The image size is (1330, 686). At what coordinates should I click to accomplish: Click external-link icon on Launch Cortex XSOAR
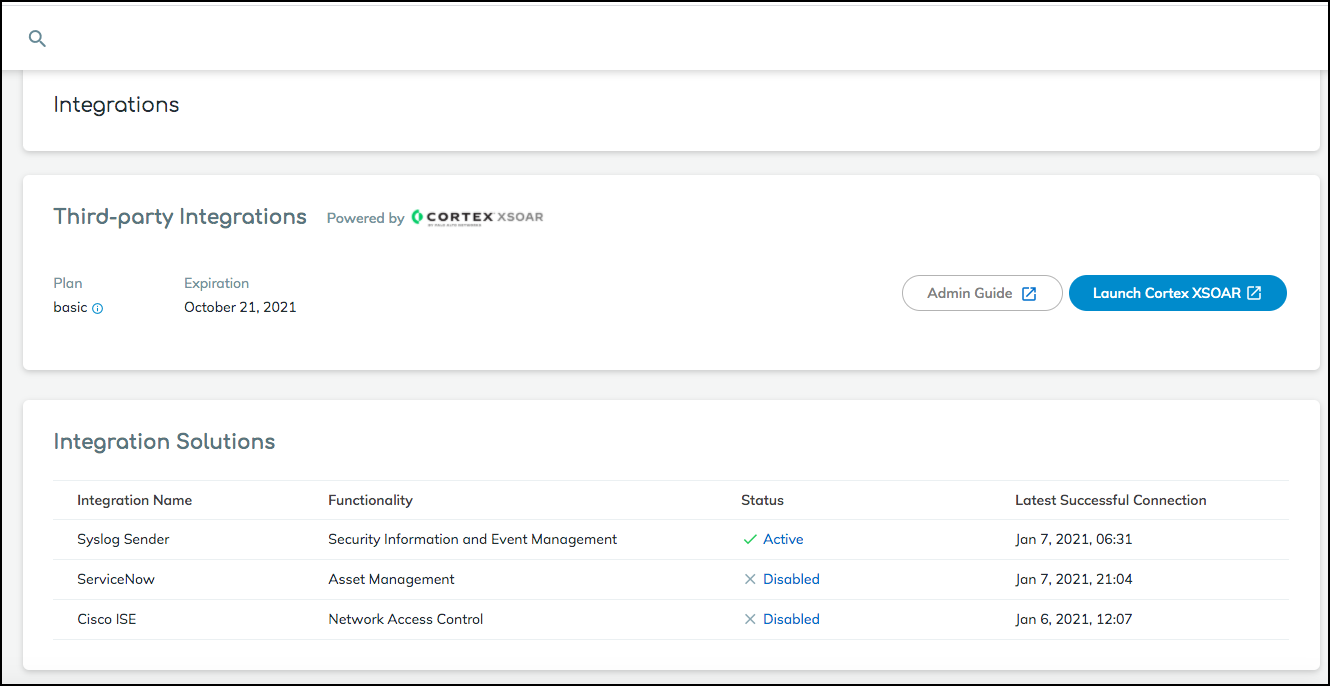tap(1254, 294)
